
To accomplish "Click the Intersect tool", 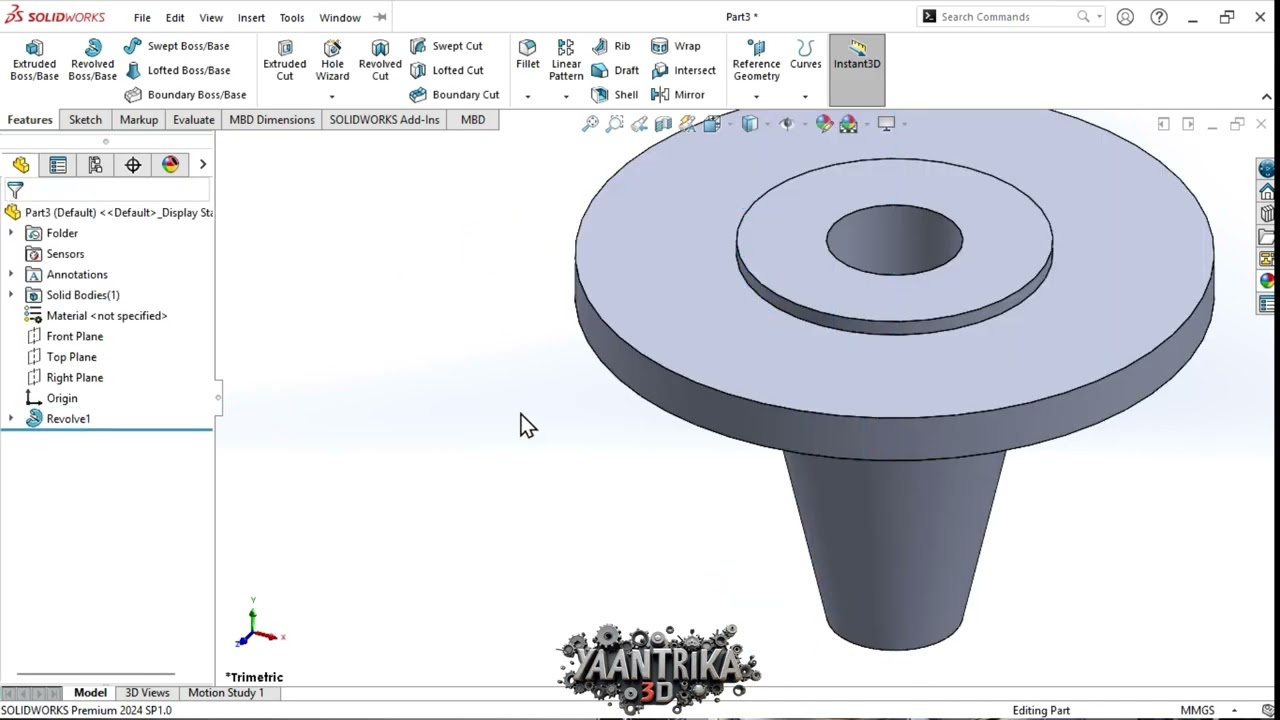I will click(x=683, y=70).
